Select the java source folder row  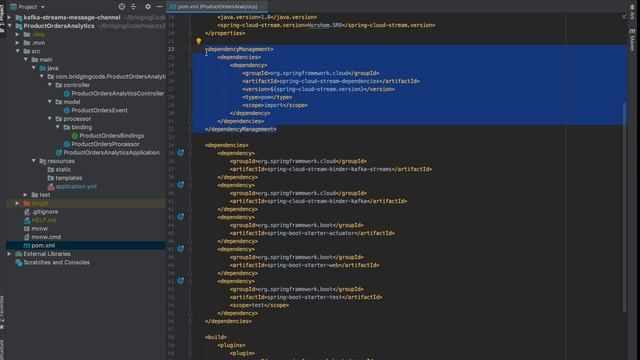point(53,68)
